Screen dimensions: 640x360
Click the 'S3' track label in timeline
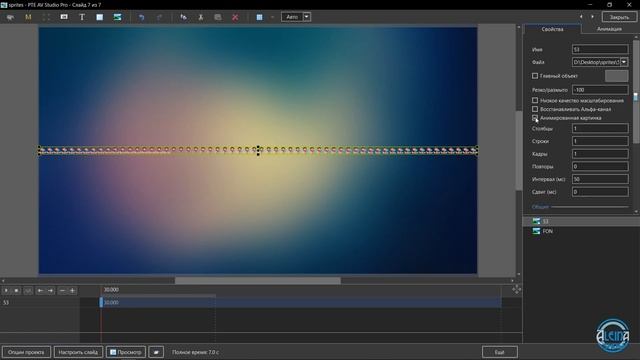6,302
